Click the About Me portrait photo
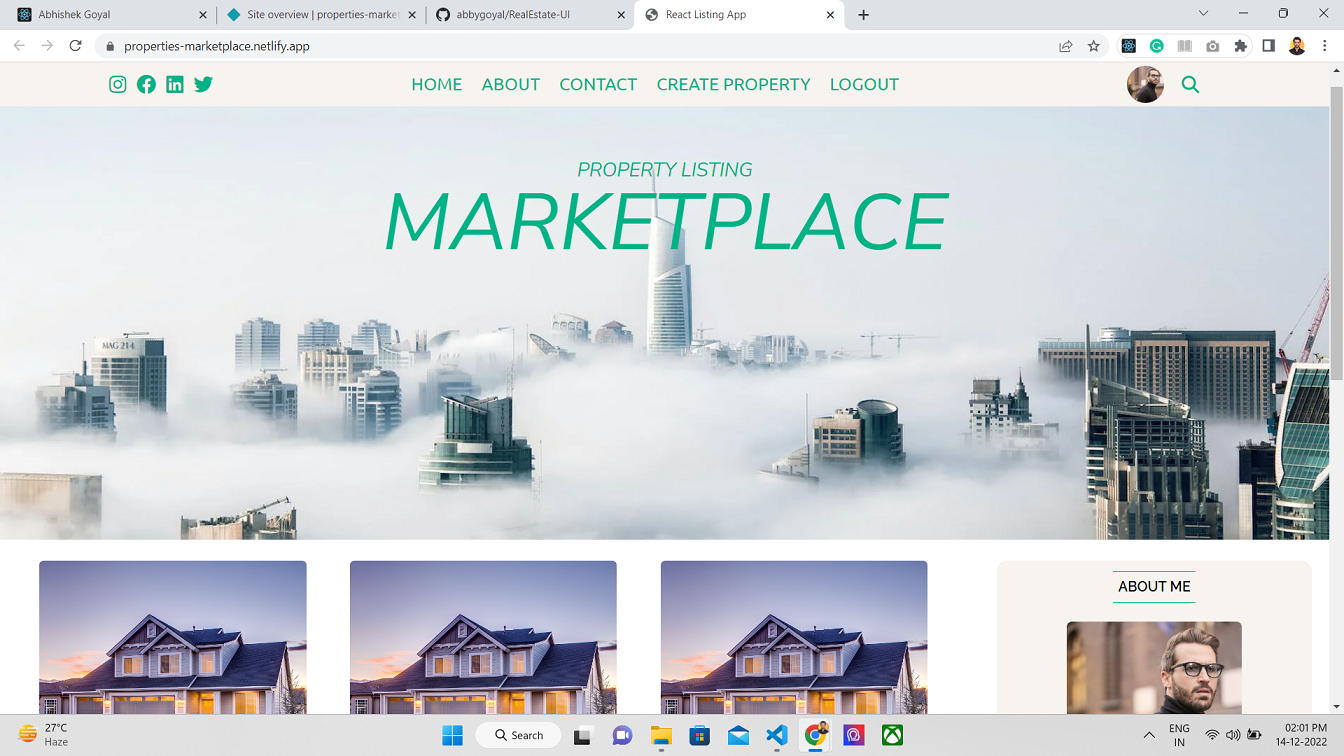Screen dimensions: 1344x756 1154,667
